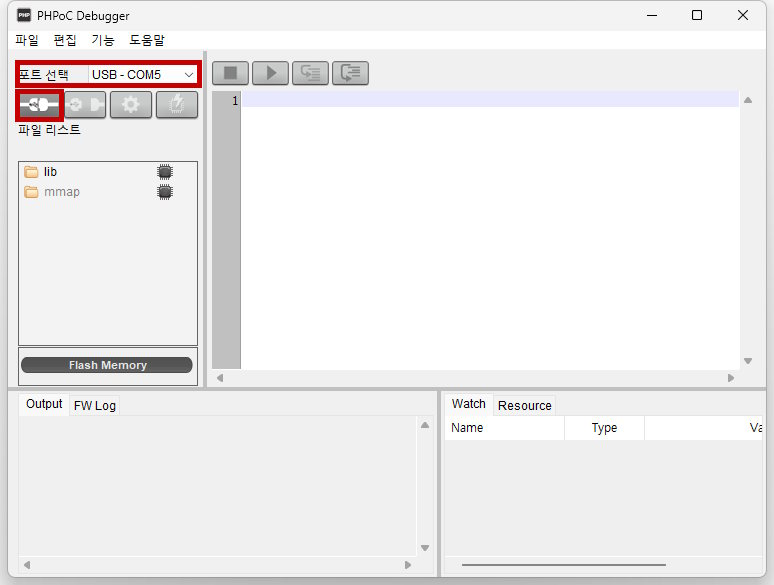This screenshot has height=585, width=774.
Task: Open the 기능 menu
Action: tap(103, 40)
